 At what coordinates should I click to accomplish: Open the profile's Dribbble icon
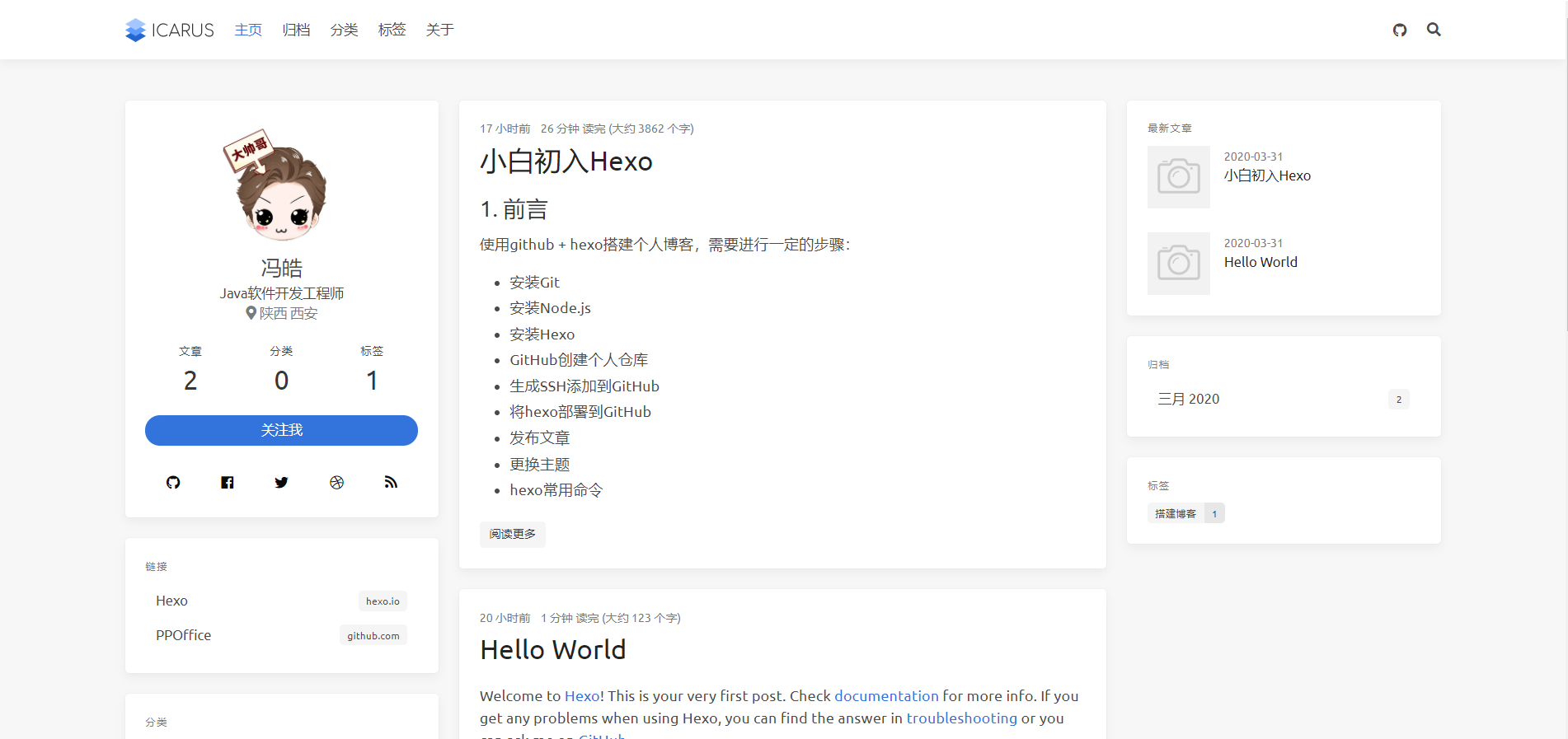coord(336,483)
